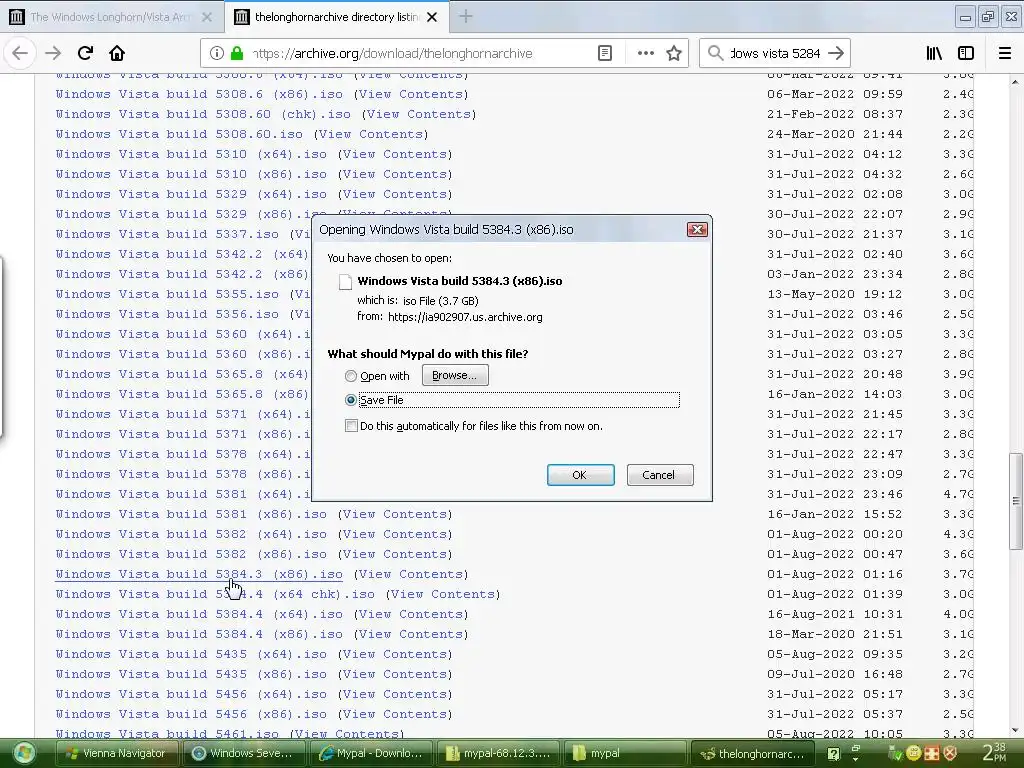Click the file name in the dialog
This screenshot has height=768, width=1024.
460,281
